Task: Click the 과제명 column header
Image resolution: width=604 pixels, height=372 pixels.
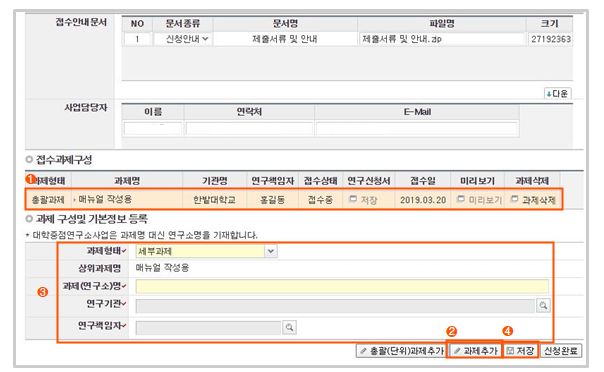Action: pos(127,181)
